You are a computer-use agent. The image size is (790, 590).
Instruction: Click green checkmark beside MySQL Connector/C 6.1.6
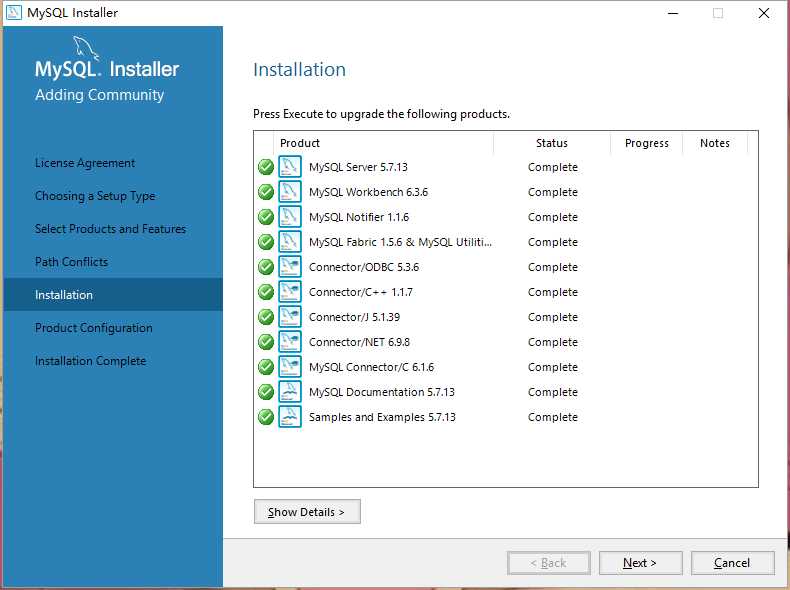[266, 367]
